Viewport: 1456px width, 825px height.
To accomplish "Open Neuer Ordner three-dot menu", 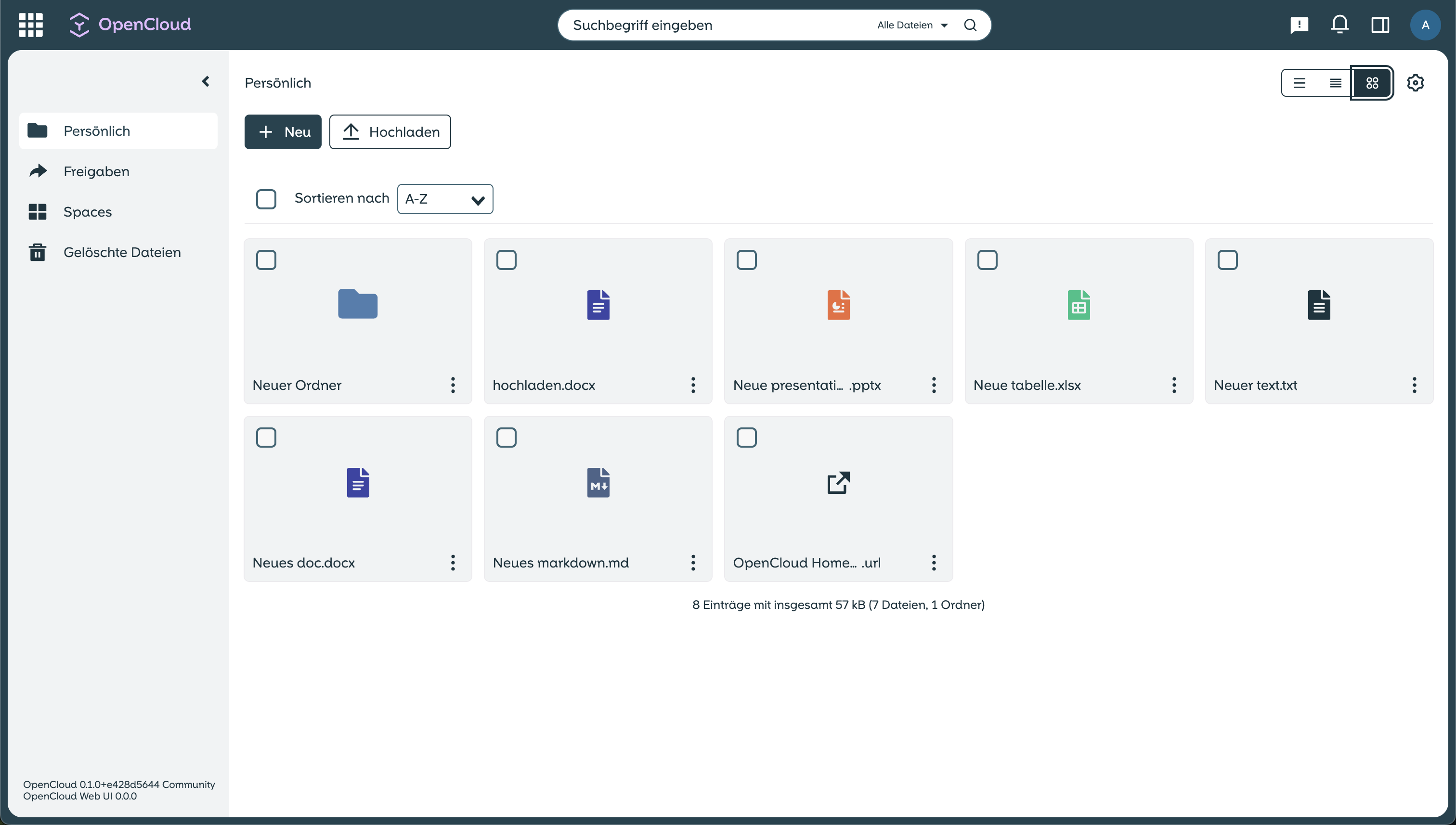I will (x=452, y=385).
